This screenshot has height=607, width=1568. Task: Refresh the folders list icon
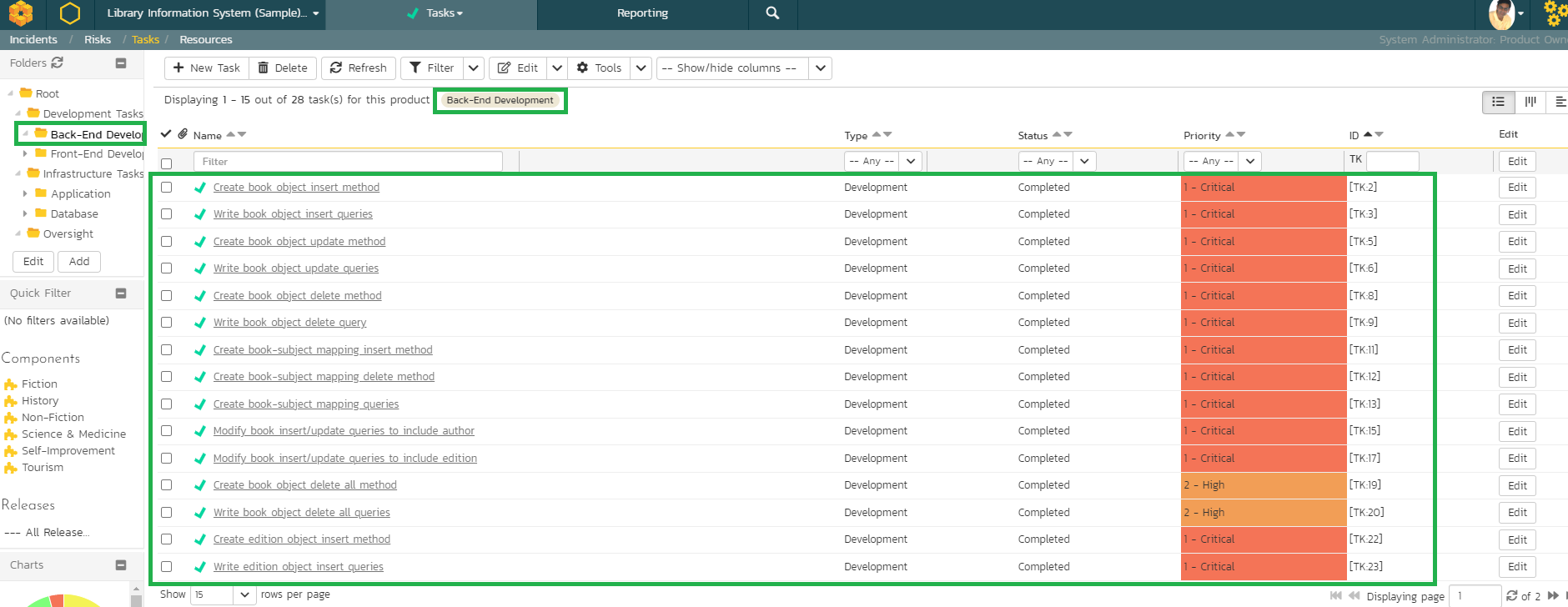click(58, 63)
